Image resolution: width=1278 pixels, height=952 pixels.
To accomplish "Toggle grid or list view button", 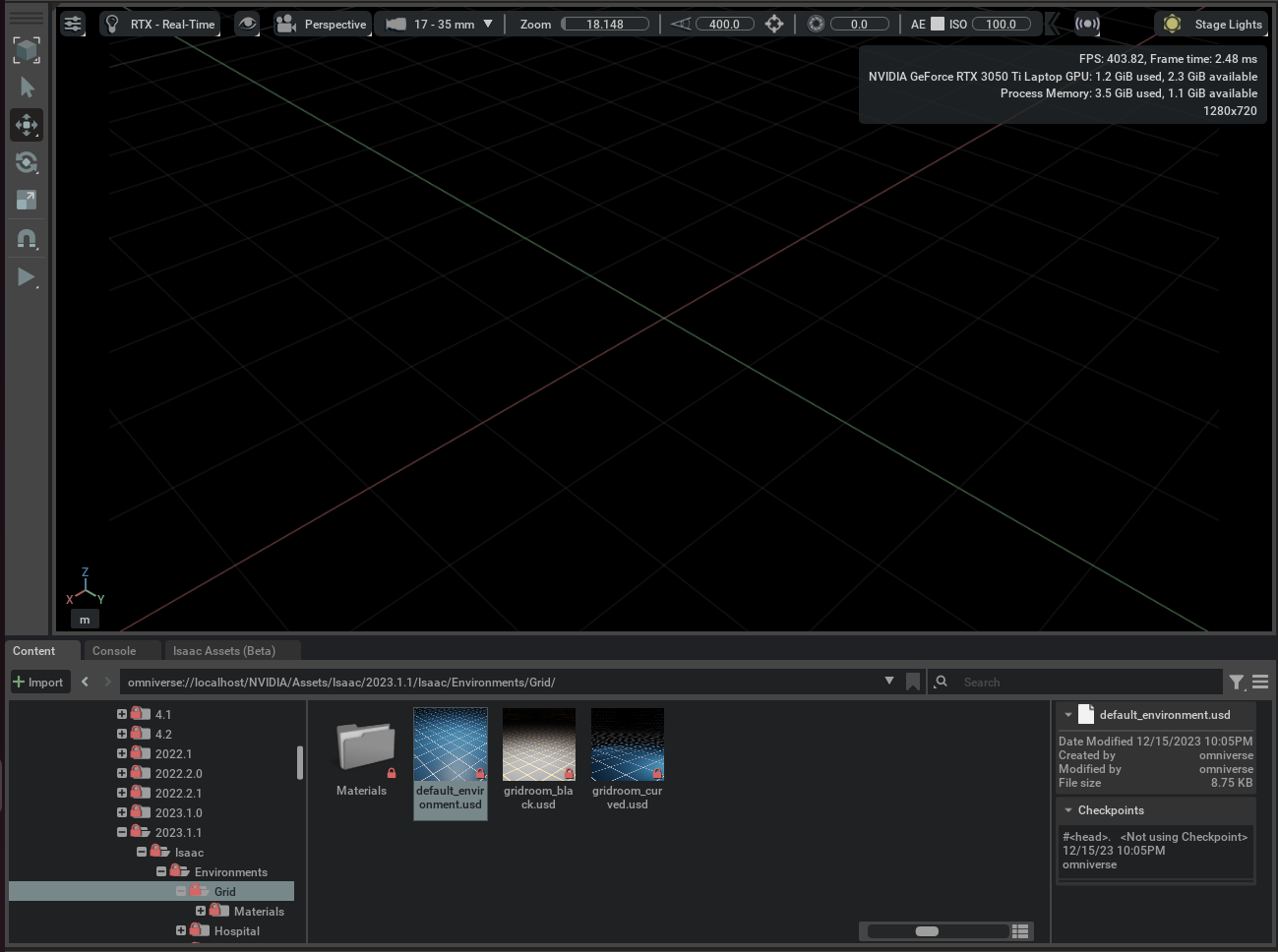I will pos(1020,930).
